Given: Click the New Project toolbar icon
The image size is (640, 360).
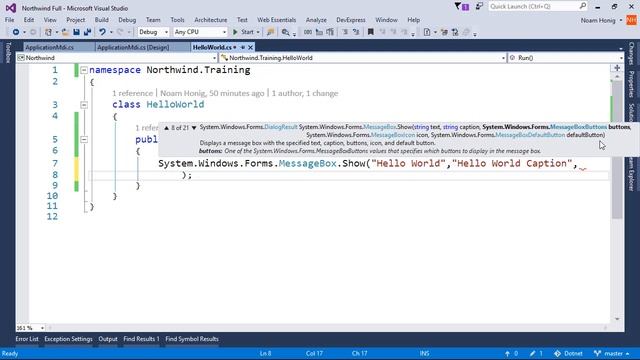Looking at the screenshot, I should 48,32.
